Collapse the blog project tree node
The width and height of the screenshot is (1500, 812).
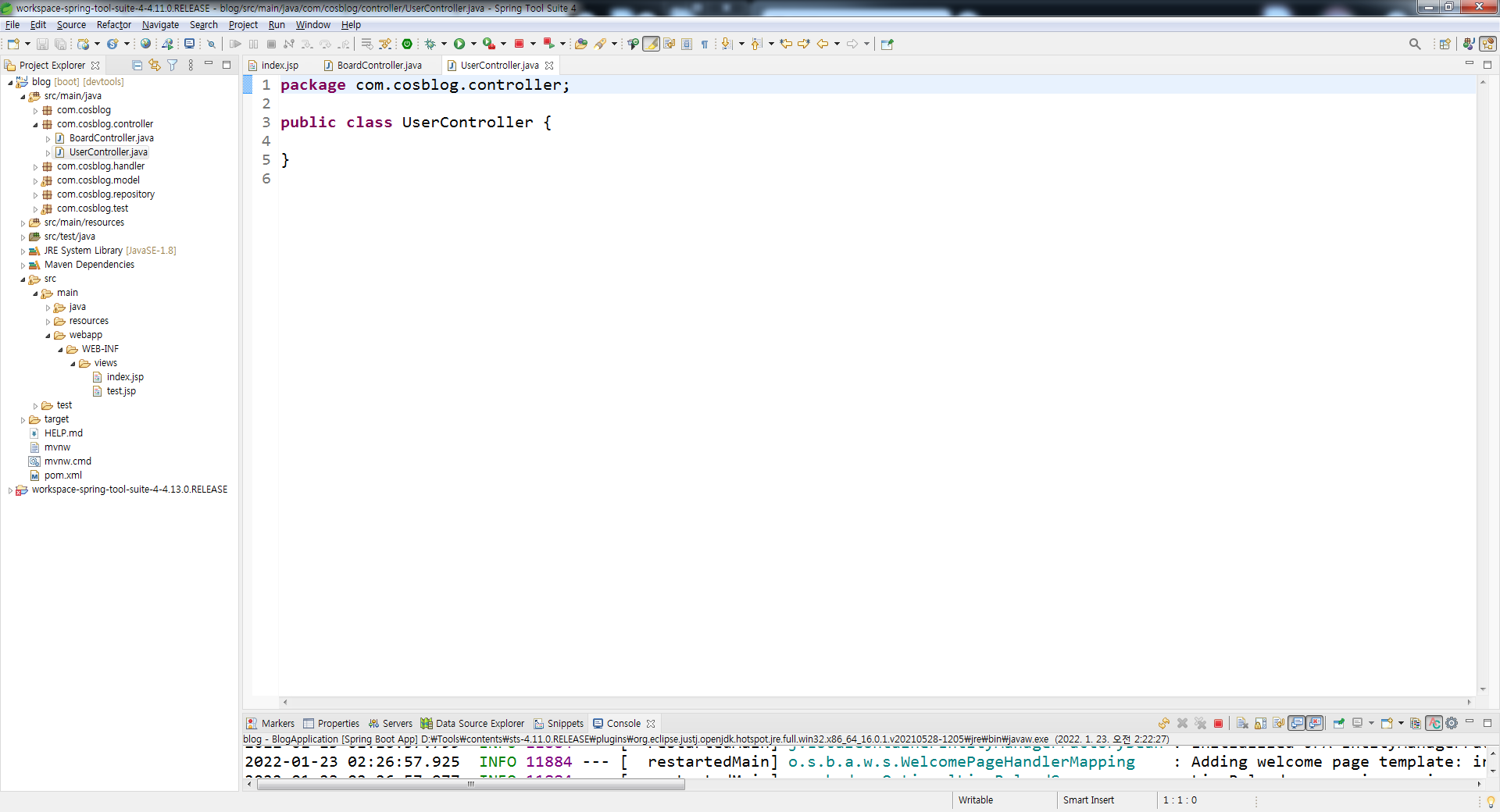[10, 82]
